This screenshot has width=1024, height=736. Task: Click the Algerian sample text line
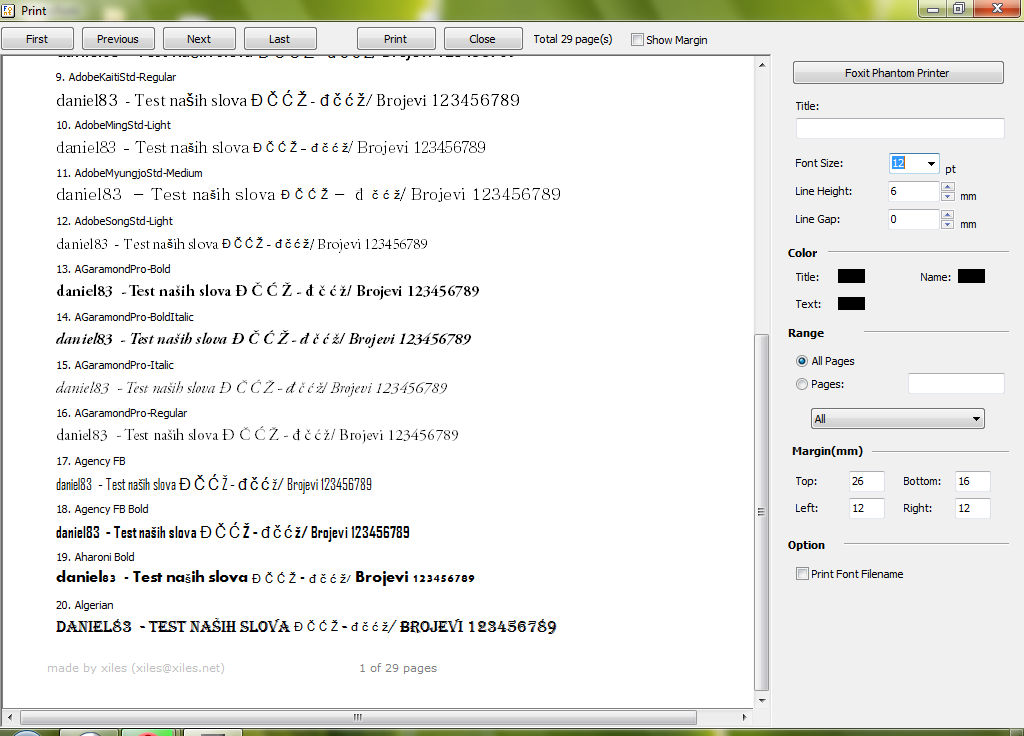306,627
